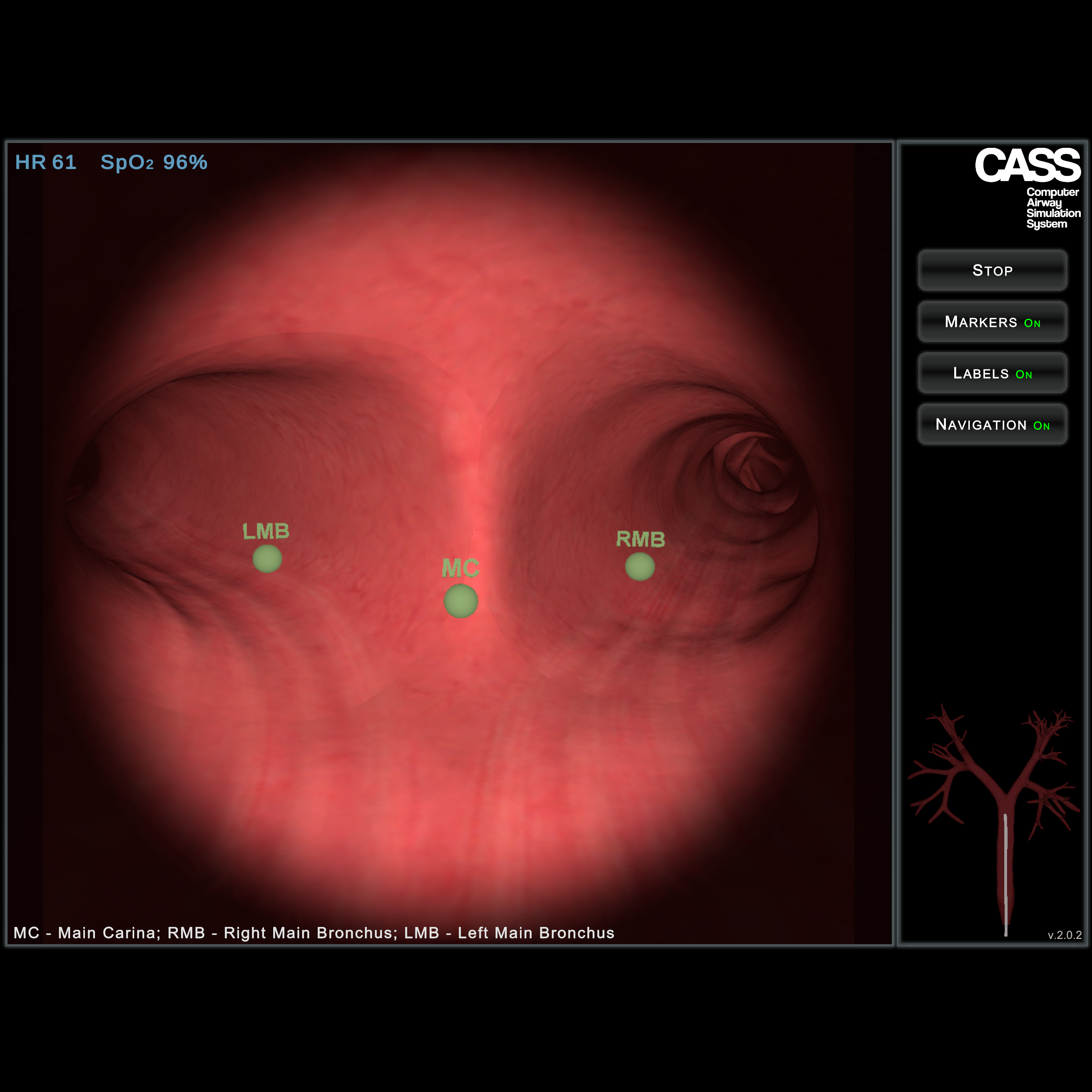Viewport: 1092px width, 1092px height.
Task: Click the LMB text label
Action: click(x=266, y=531)
